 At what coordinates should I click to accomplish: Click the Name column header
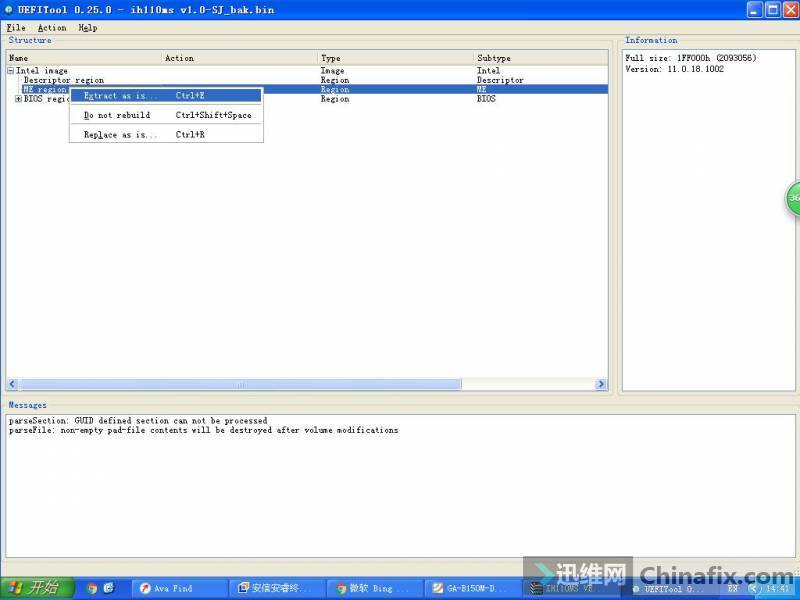(x=84, y=58)
